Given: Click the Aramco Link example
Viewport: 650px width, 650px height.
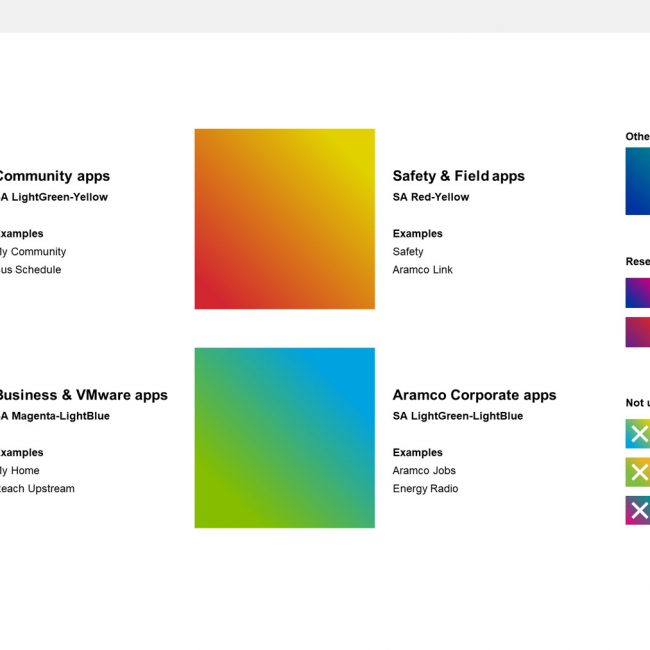Looking at the screenshot, I should coord(422,270).
